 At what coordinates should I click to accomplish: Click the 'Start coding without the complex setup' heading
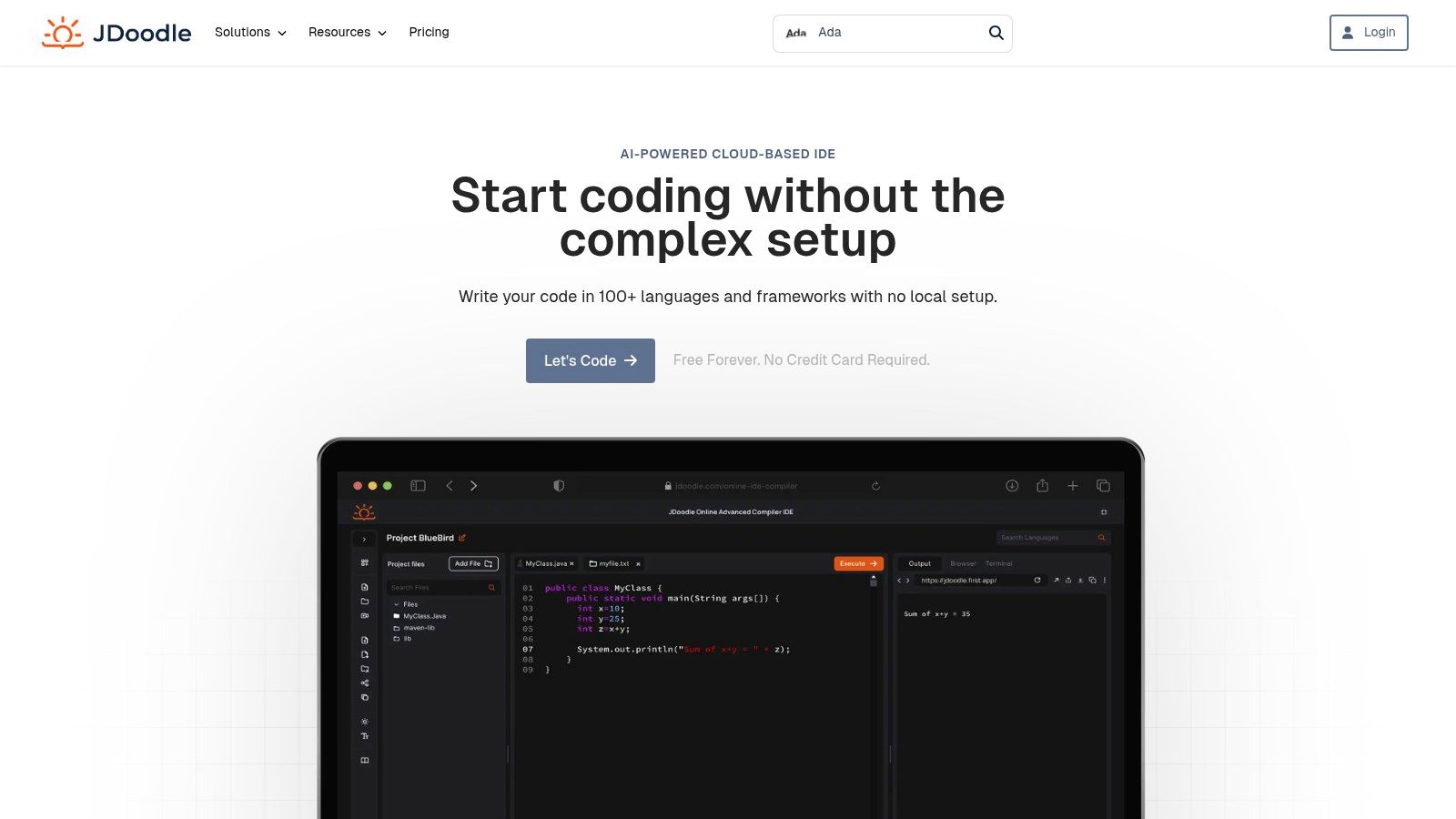728,217
